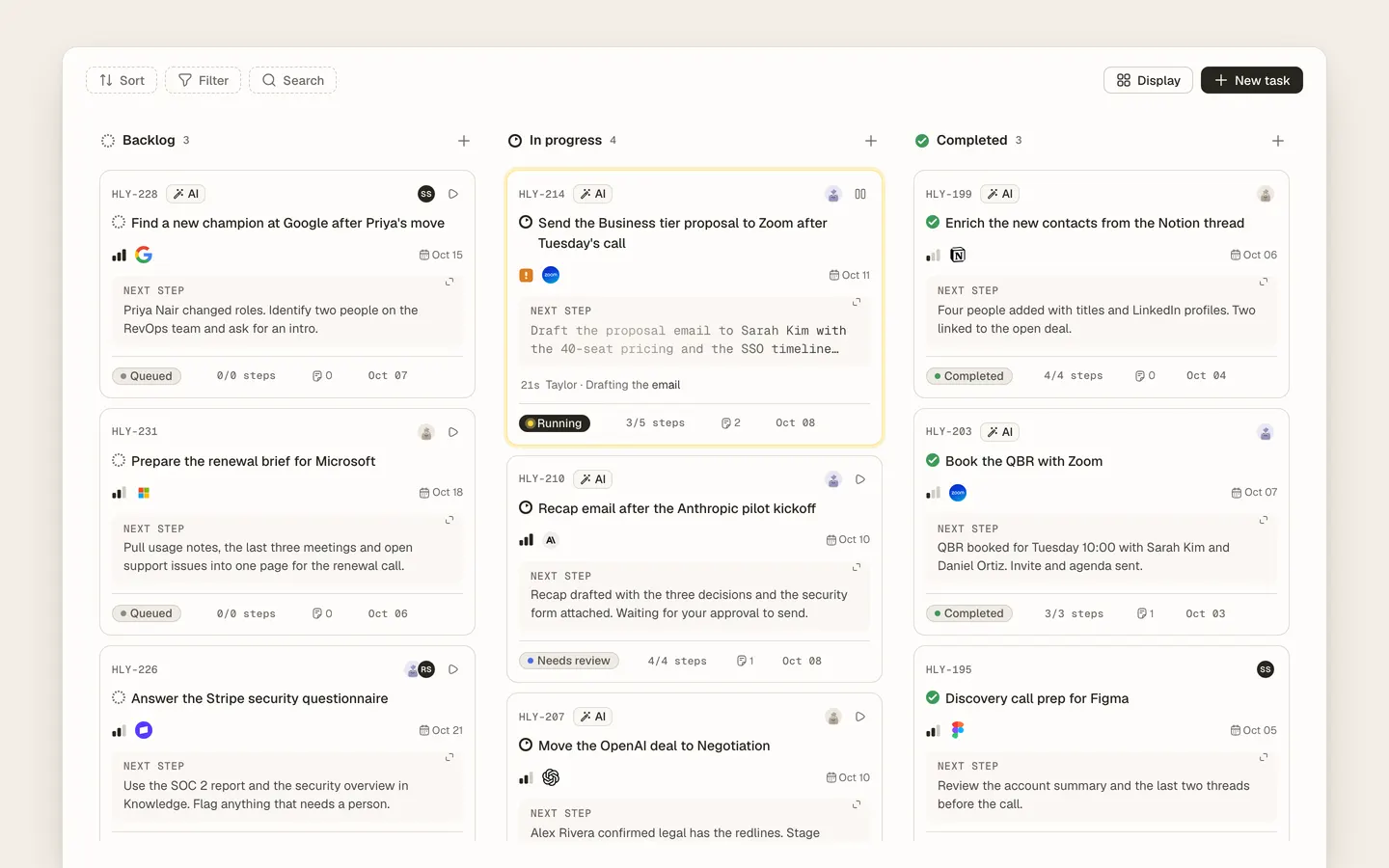
Task: Click the OpenAI logo on HLY-207 card
Action: point(551,777)
